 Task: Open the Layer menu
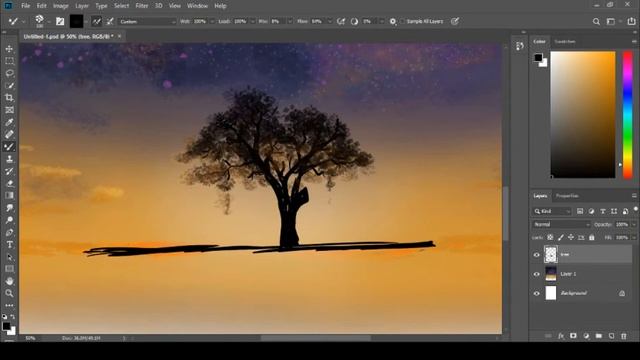[82, 6]
